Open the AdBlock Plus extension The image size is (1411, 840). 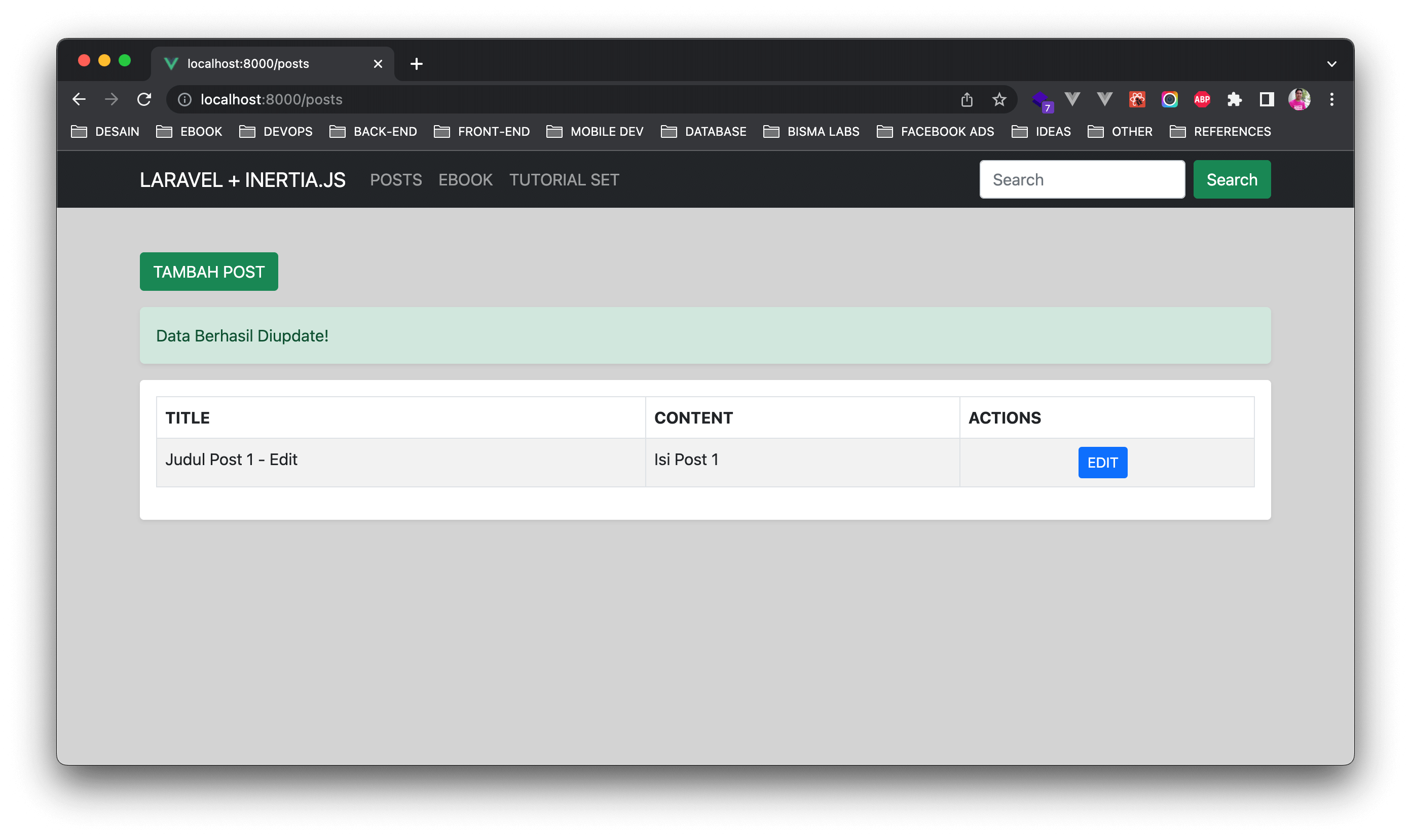(1202, 100)
